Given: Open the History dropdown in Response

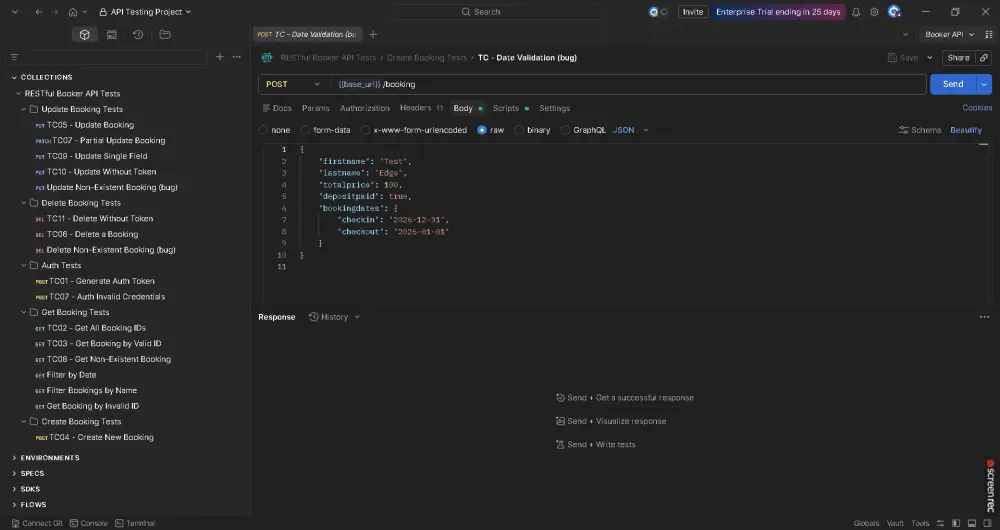Looking at the screenshot, I should click(x=334, y=317).
